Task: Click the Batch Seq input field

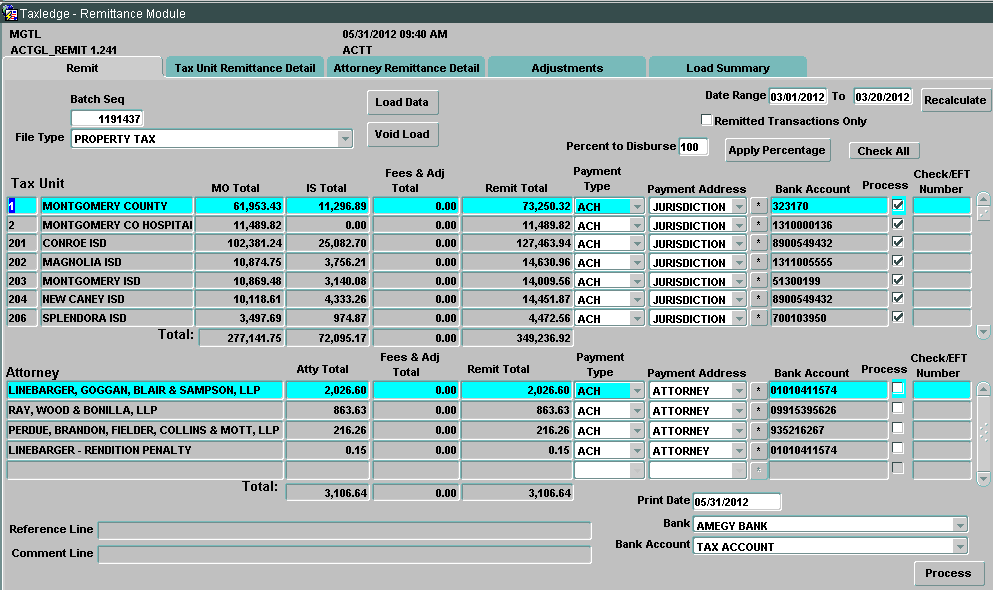Action: tap(107, 118)
